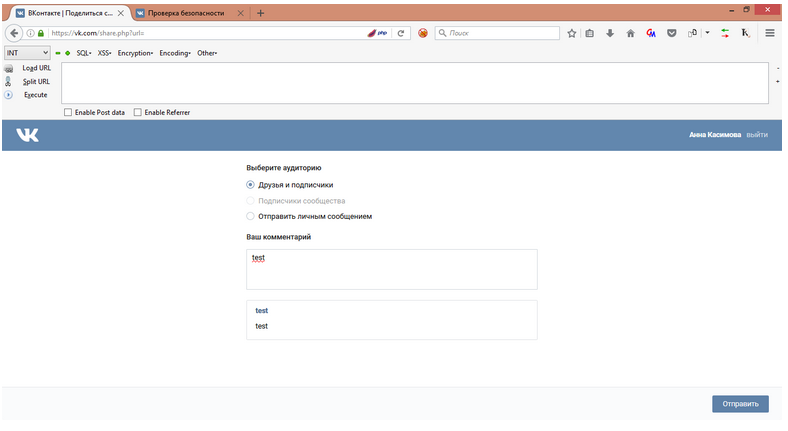The height and width of the screenshot is (431, 788).
Task: Go back with the browser back arrow
Action: click(x=14, y=33)
